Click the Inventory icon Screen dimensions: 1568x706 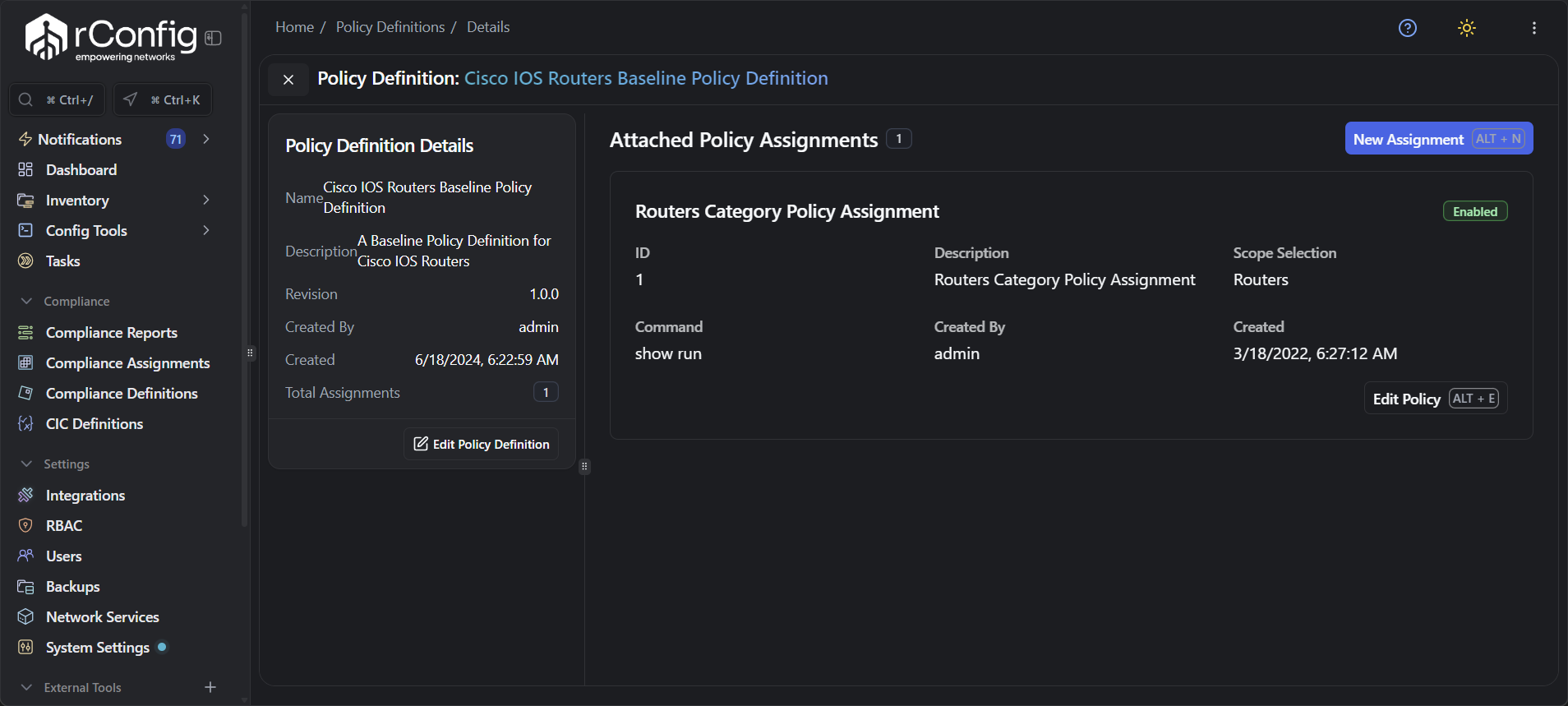[25, 200]
